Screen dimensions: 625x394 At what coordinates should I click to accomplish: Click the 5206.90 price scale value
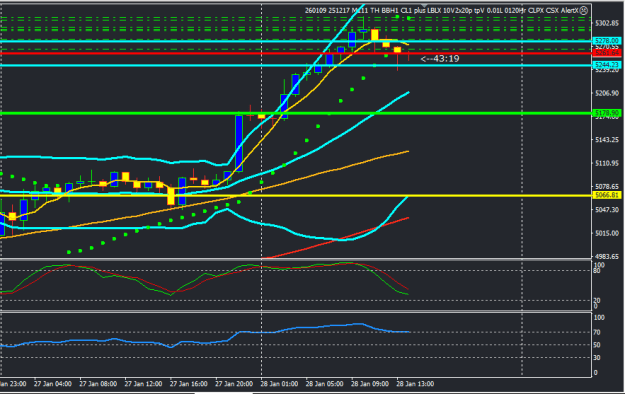(607, 93)
